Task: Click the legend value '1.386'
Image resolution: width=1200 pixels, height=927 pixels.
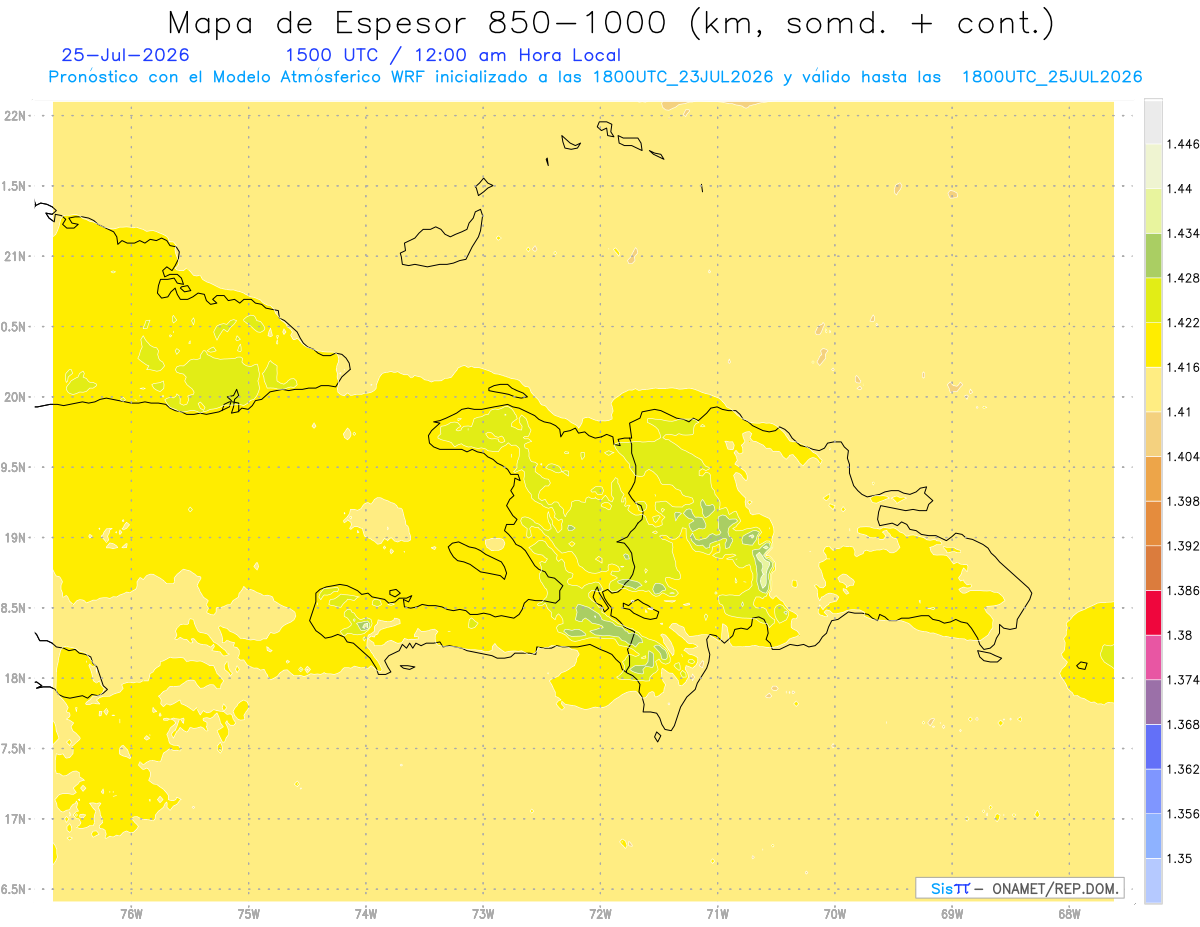Action: point(1185,590)
